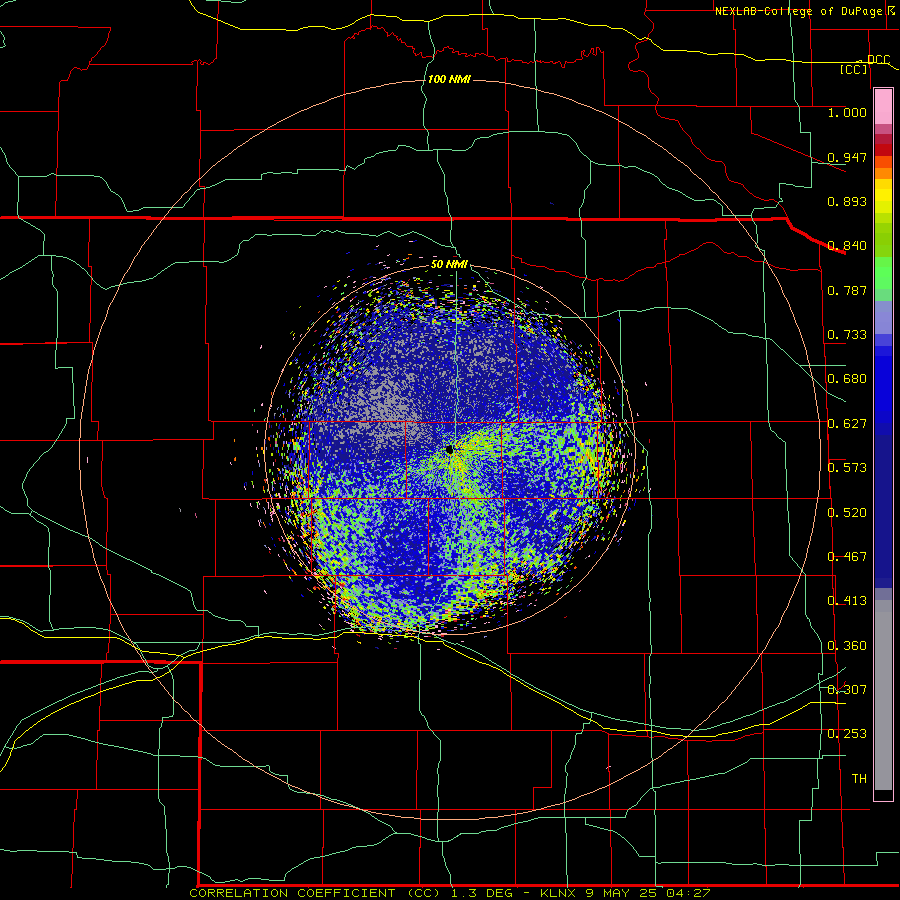Click the DCC label above the scale
Viewport: 900px width, 900px height.
878,59
